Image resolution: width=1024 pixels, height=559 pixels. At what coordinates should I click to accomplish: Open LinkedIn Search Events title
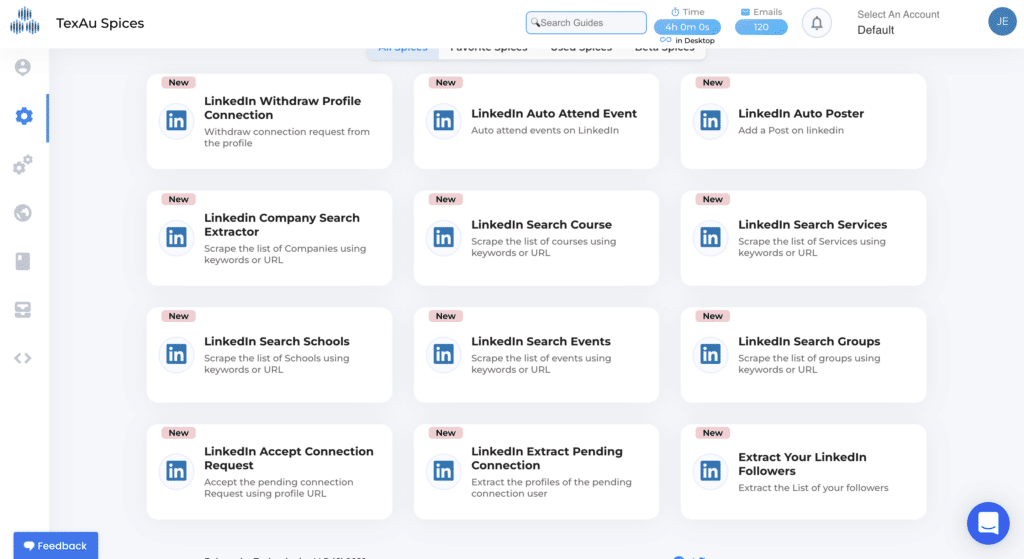541,341
